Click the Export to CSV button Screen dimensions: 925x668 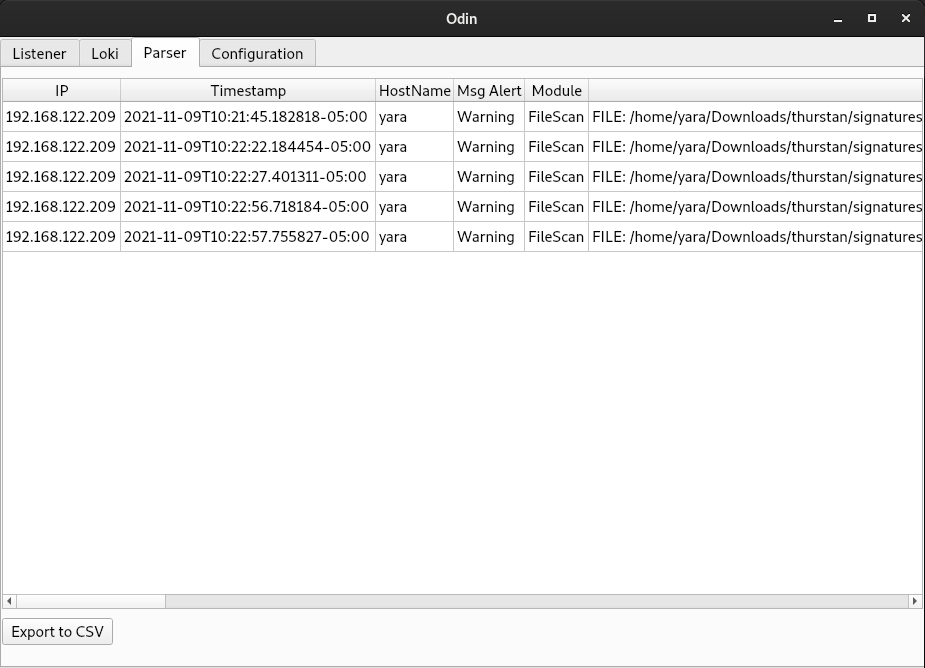coord(57,631)
